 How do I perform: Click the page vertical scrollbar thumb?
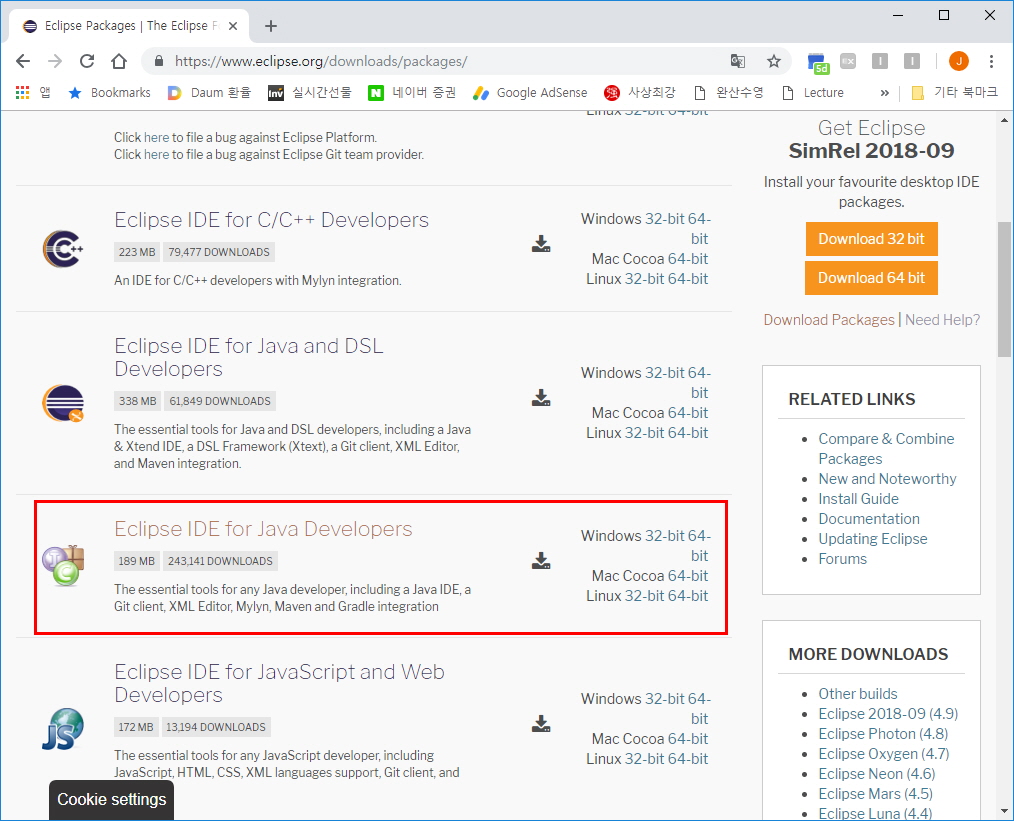(1004, 290)
